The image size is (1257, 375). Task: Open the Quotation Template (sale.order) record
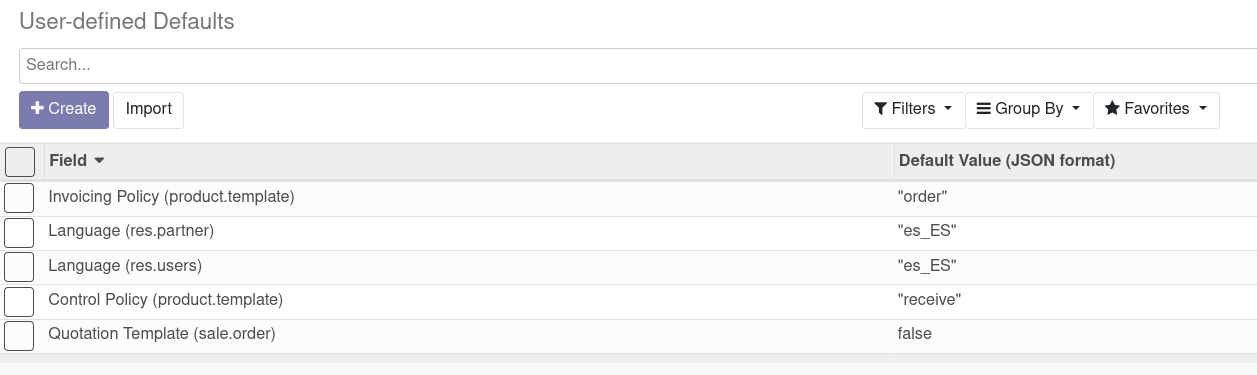(162, 334)
